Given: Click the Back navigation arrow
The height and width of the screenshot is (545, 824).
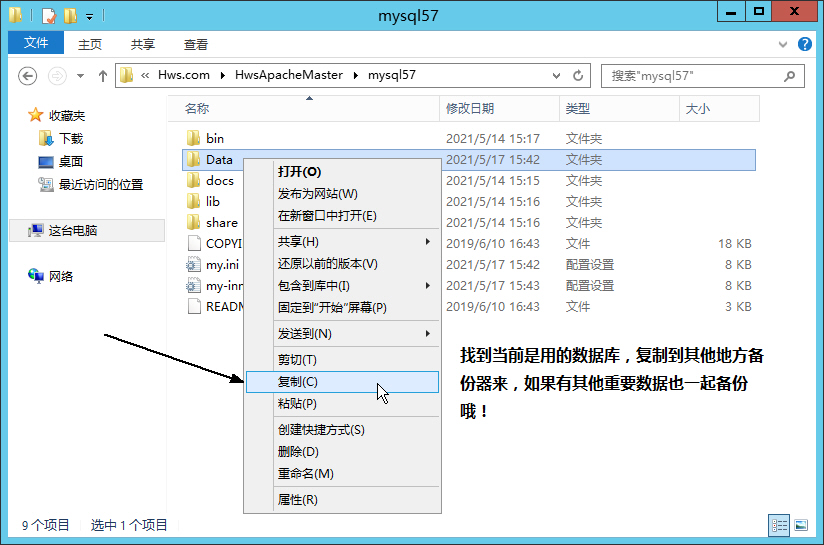Looking at the screenshot, I should pos(28,76).
